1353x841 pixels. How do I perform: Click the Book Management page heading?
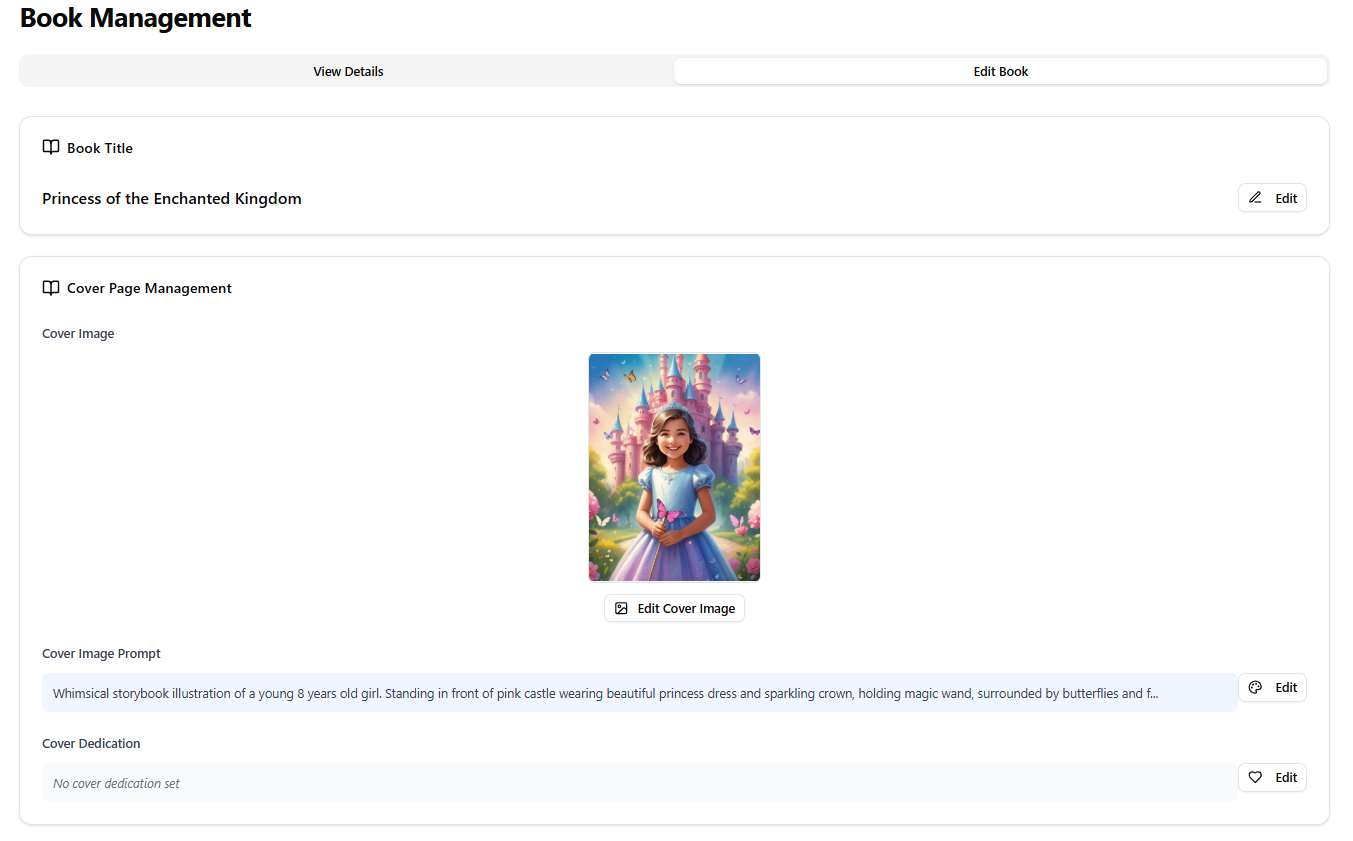tap(136, 18)
